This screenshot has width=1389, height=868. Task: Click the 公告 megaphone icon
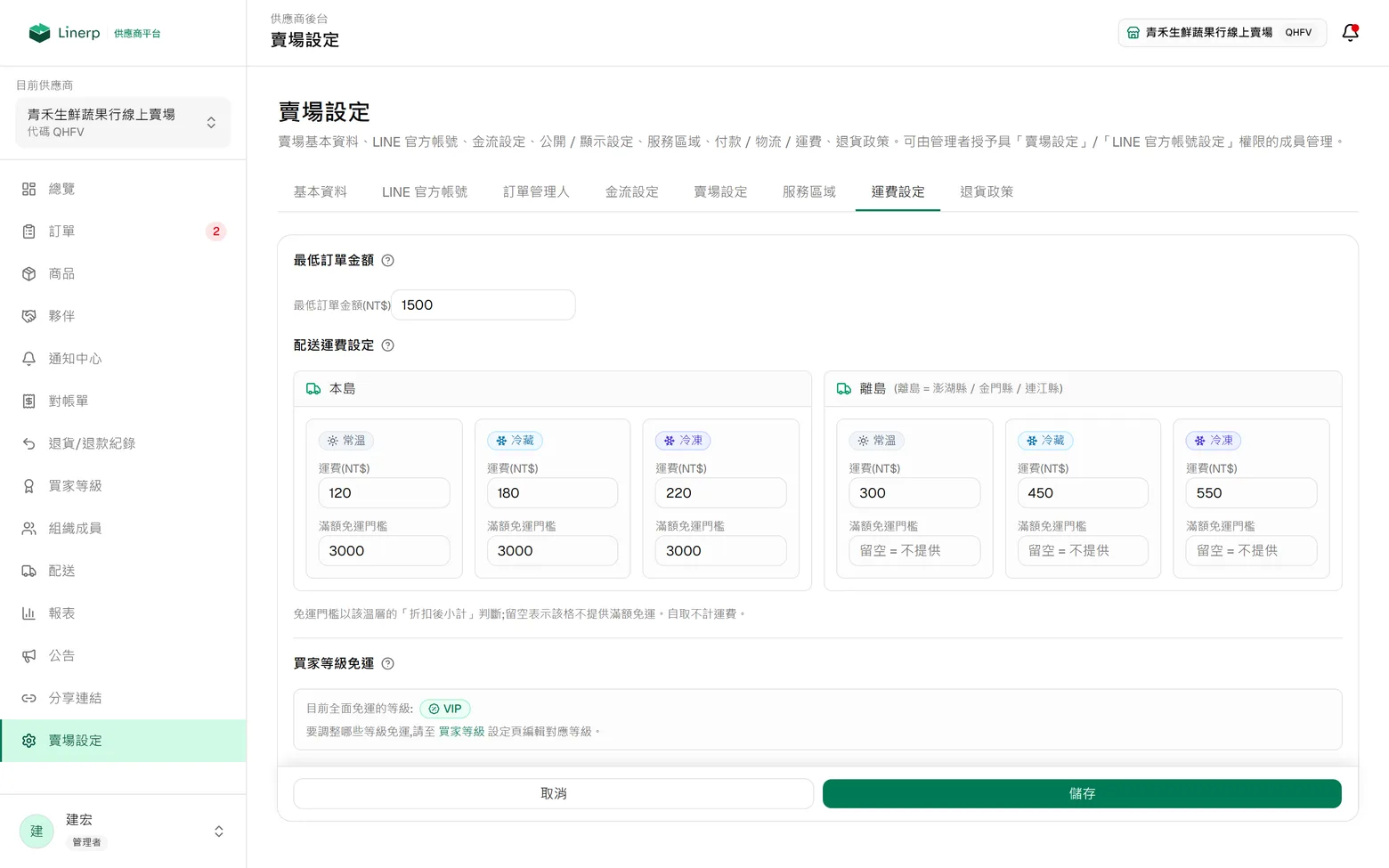click(28, 656)
